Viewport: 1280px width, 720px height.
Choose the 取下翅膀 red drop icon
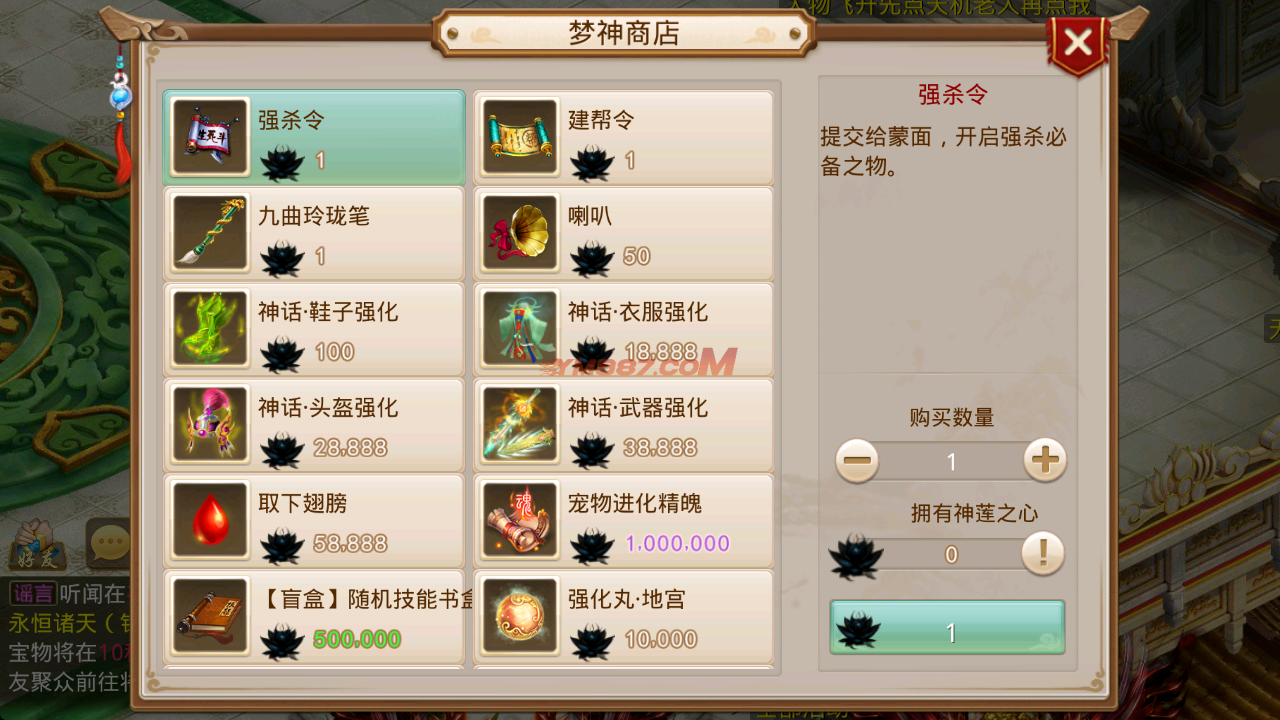coord(210,521)
